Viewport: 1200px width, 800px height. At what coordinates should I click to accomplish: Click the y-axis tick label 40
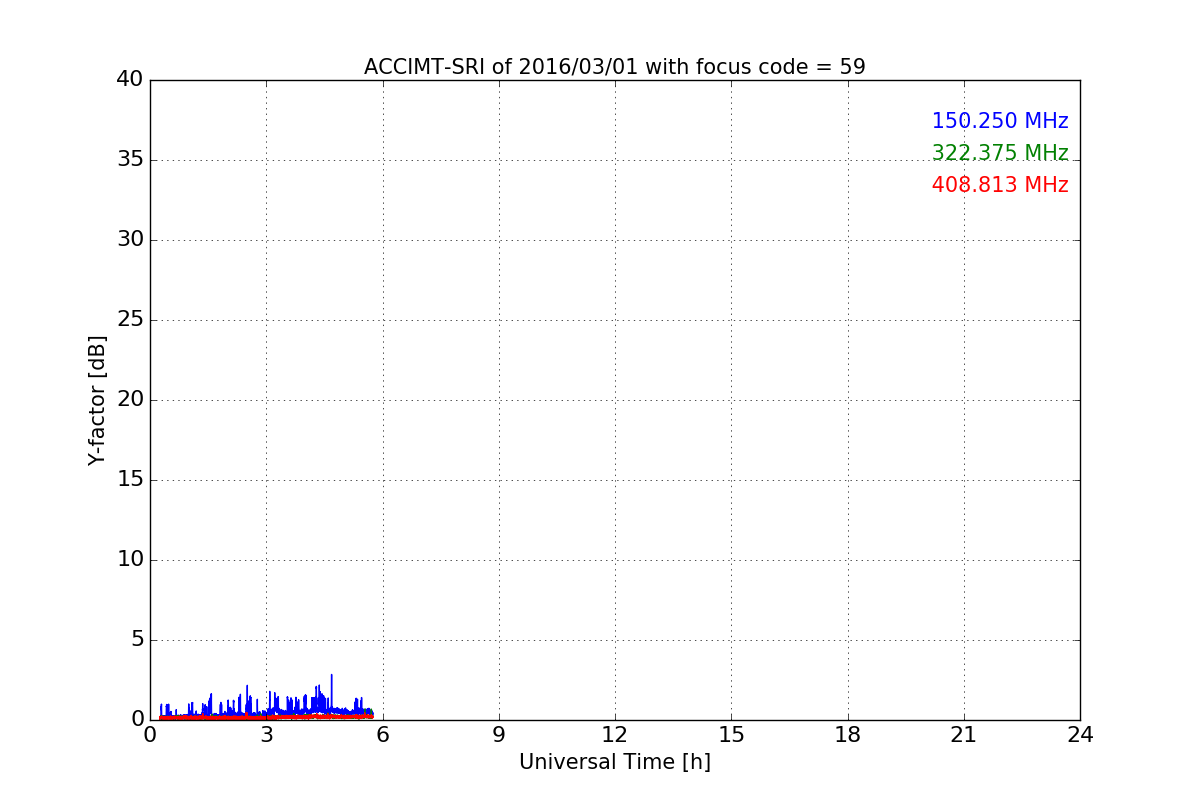point(130,80)
